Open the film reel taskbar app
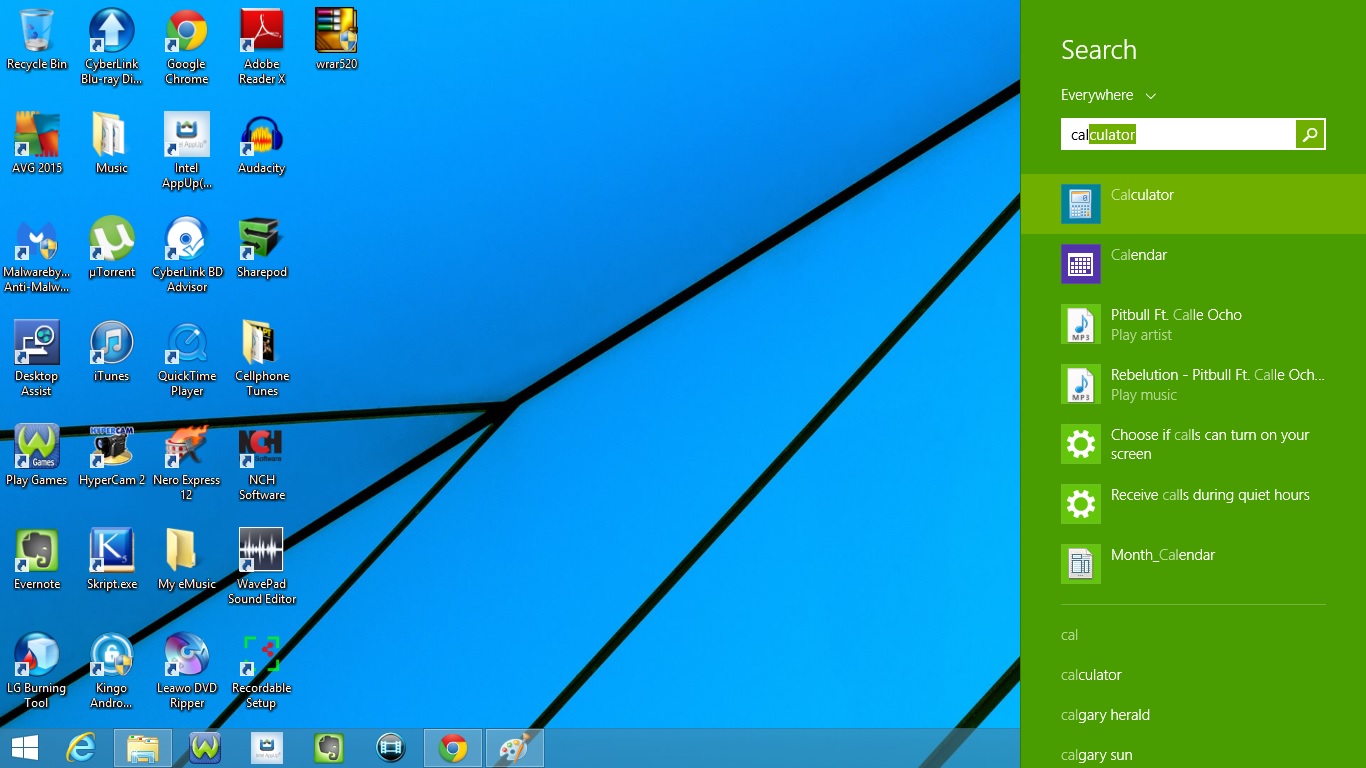 (x=391, y=748)
